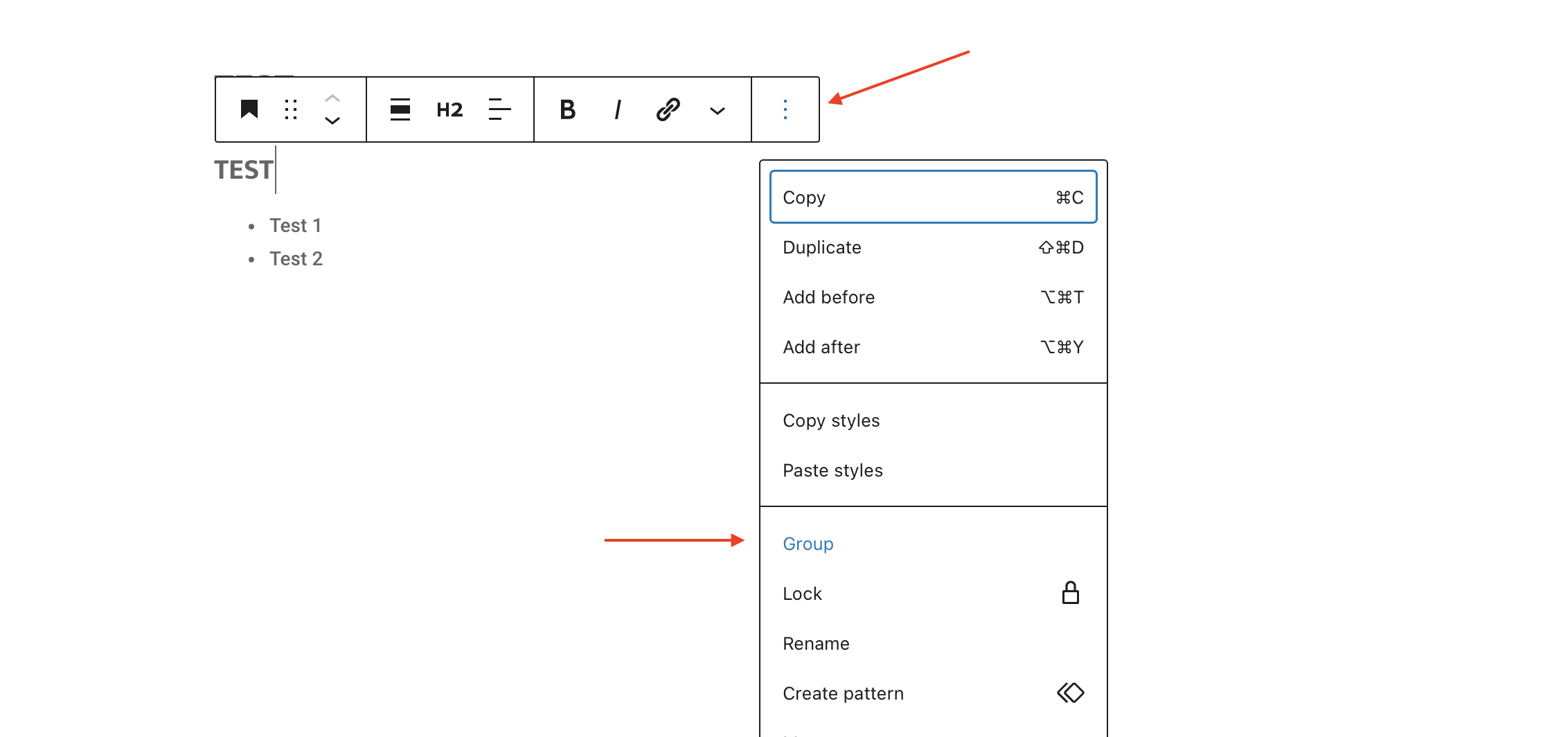Select the Copy menu entry
Viewport: 1568px width, 737px height.
(804, 197)
